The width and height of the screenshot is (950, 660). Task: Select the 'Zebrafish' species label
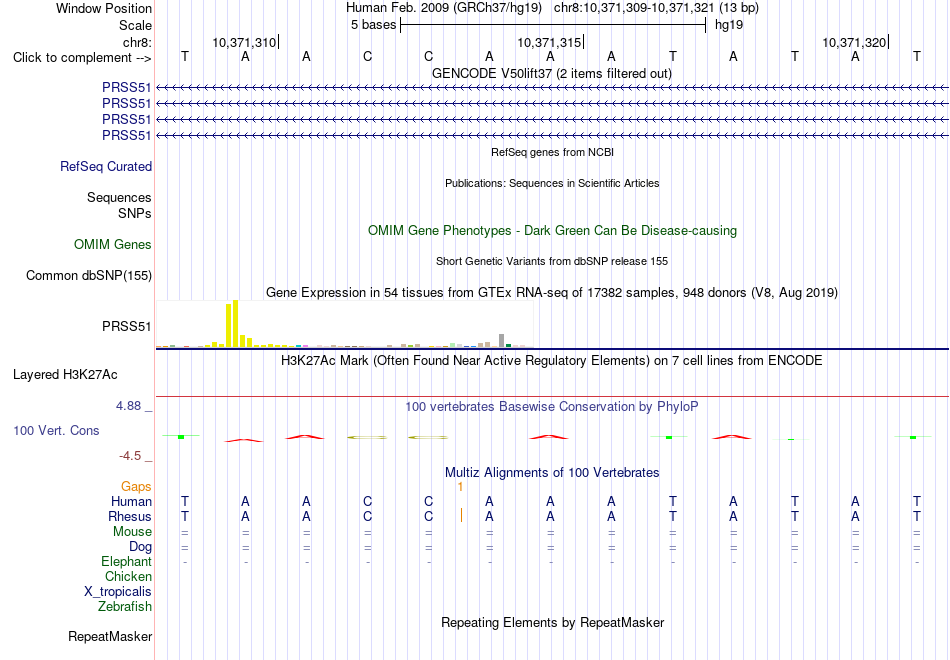pos(125,607)
